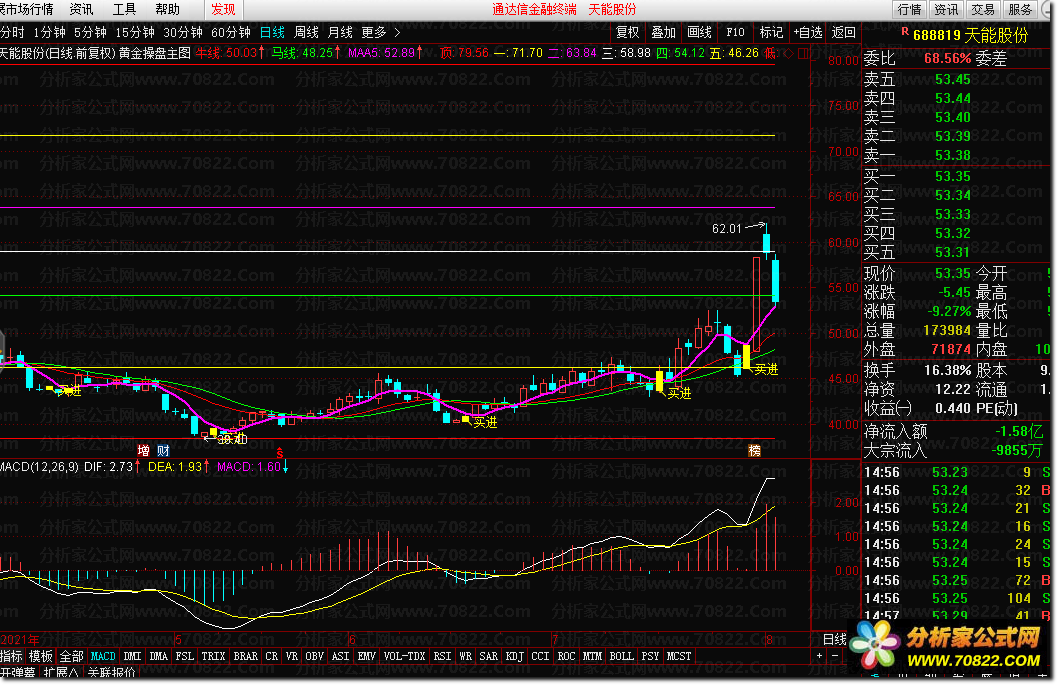1059x685 pixels.
Task: Click the 模板 tab at bottom
Action: point(41,656)
